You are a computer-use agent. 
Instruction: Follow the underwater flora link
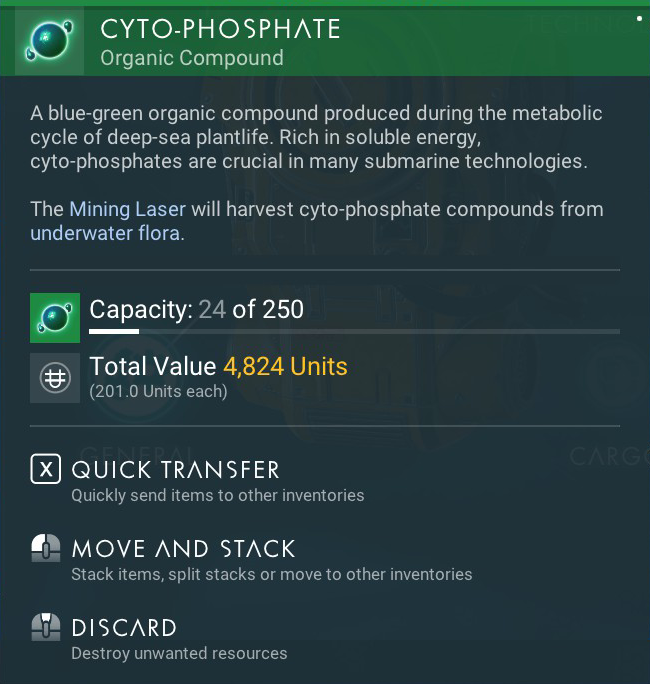pos(106,234)
